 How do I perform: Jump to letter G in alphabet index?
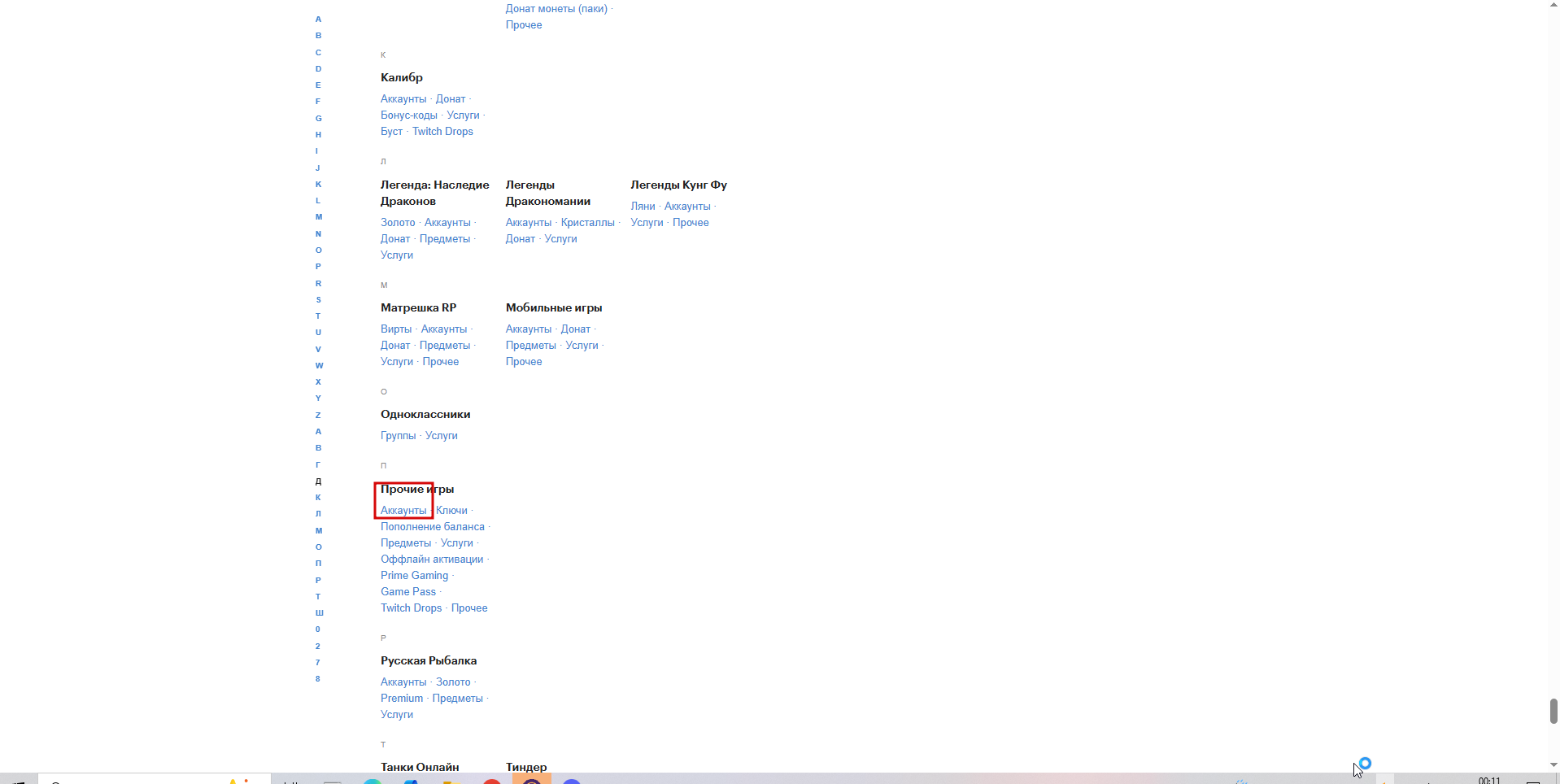pos(319,119)
